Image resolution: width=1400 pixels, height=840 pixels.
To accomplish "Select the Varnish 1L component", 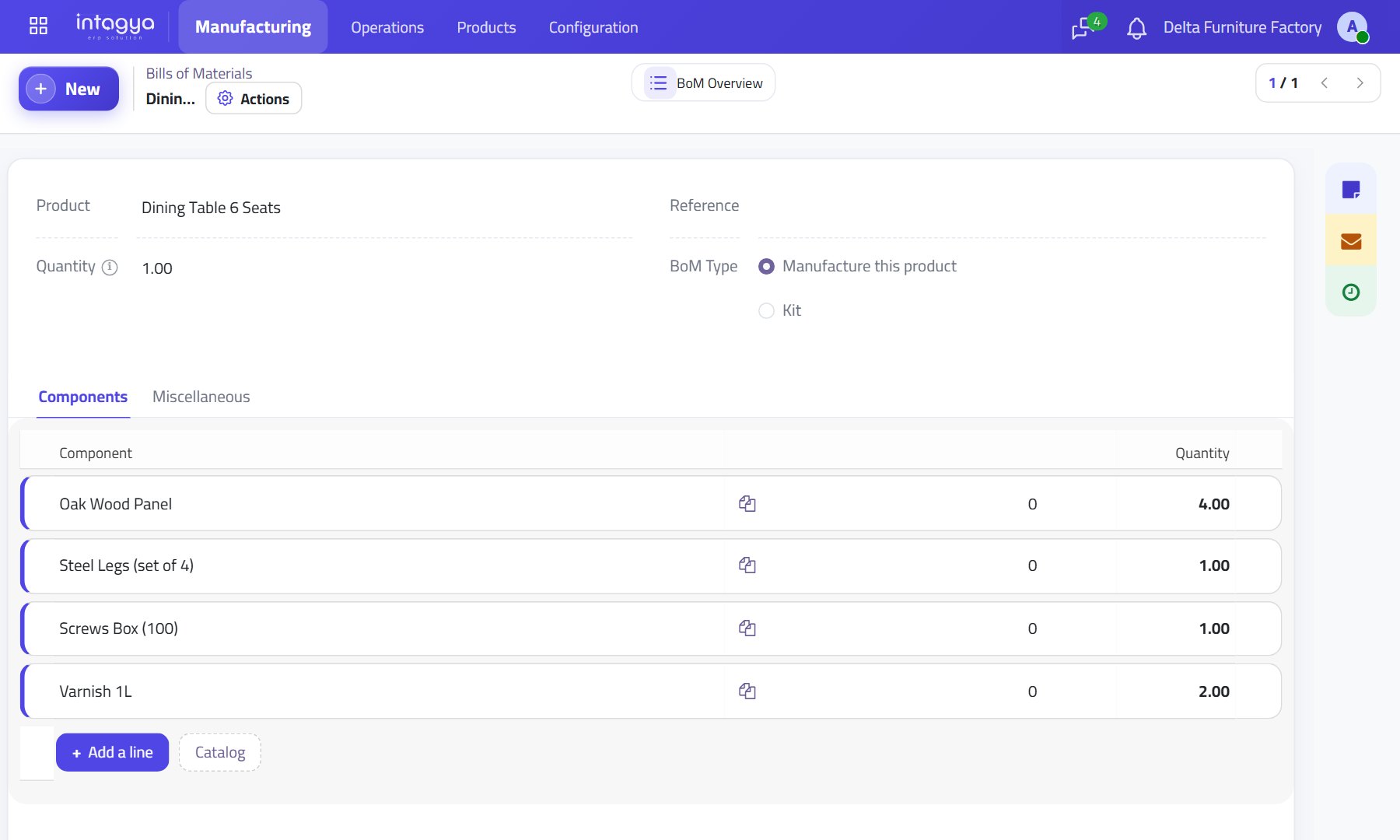I will (96, 691).
